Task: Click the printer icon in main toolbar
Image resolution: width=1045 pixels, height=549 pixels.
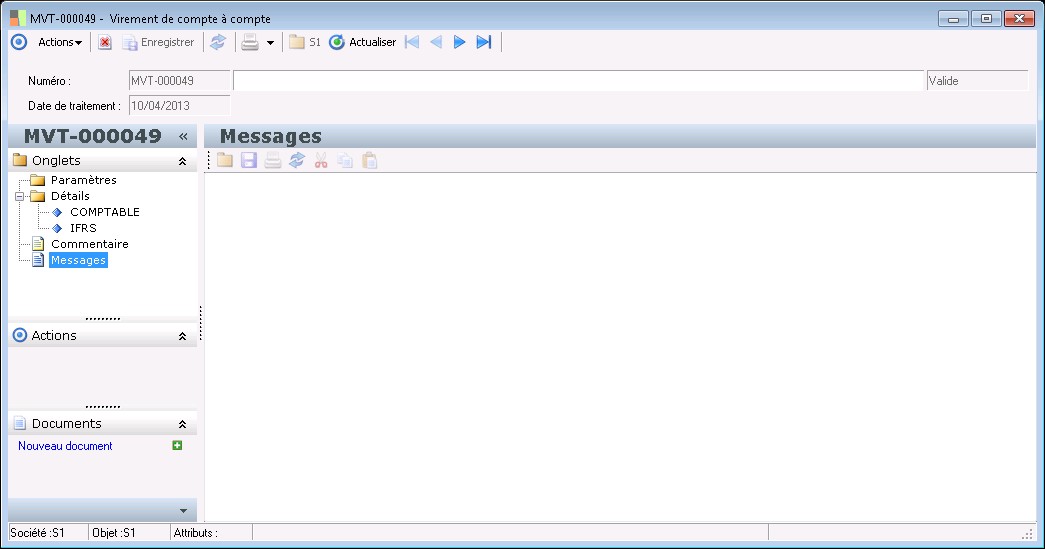Action: (x=250, y=42)
